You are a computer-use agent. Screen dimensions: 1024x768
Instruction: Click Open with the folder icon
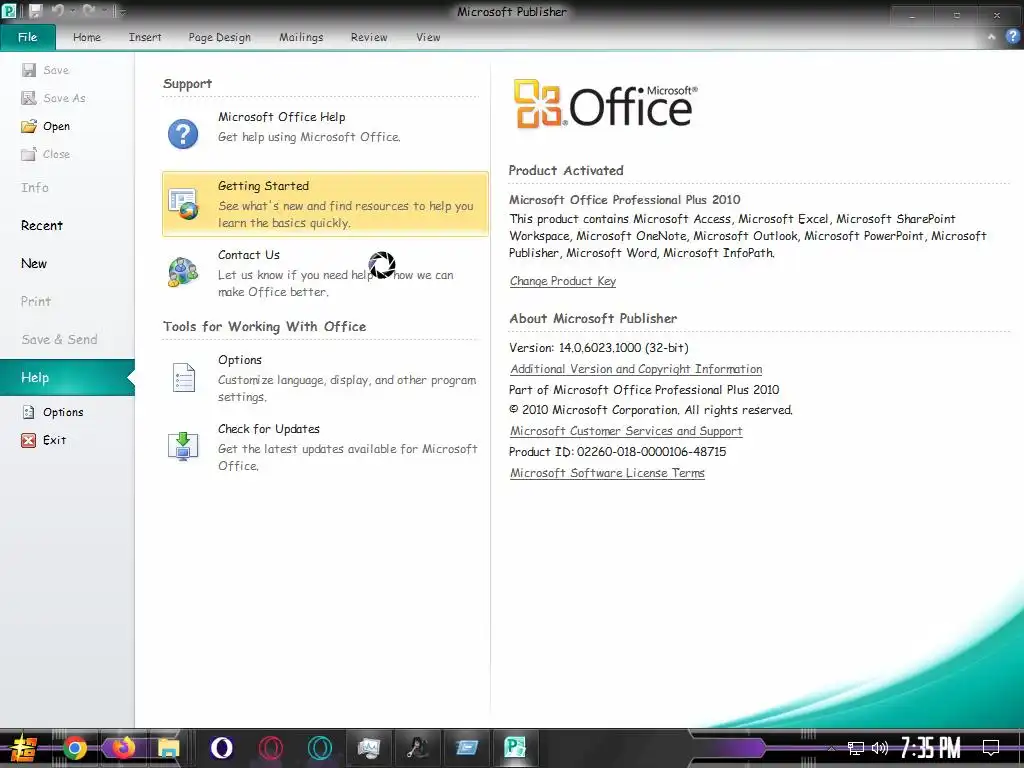[46, 126]
